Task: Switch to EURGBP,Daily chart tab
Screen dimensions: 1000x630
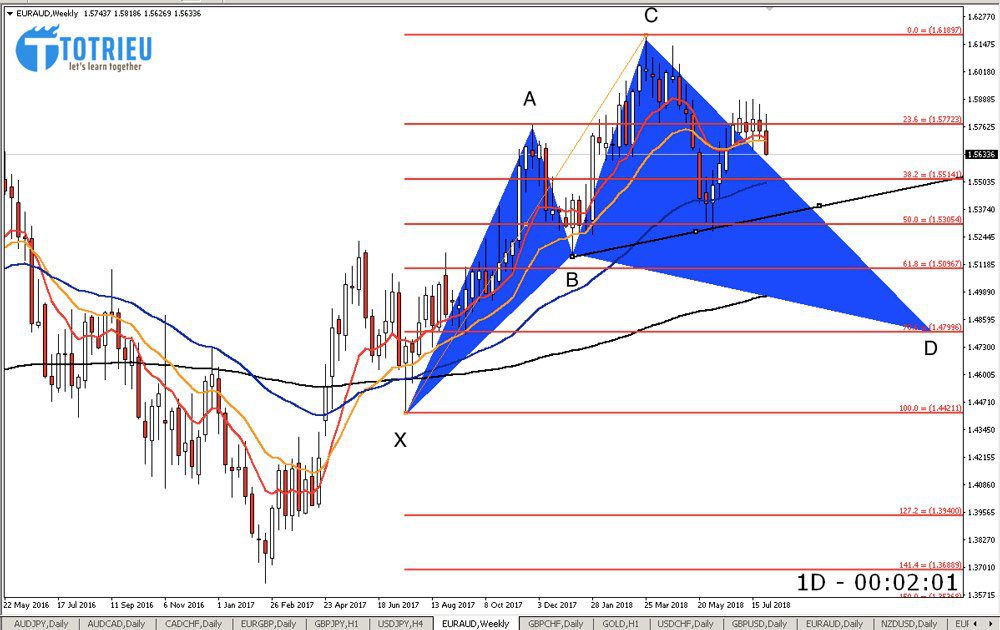Action: tap(269, 623)
